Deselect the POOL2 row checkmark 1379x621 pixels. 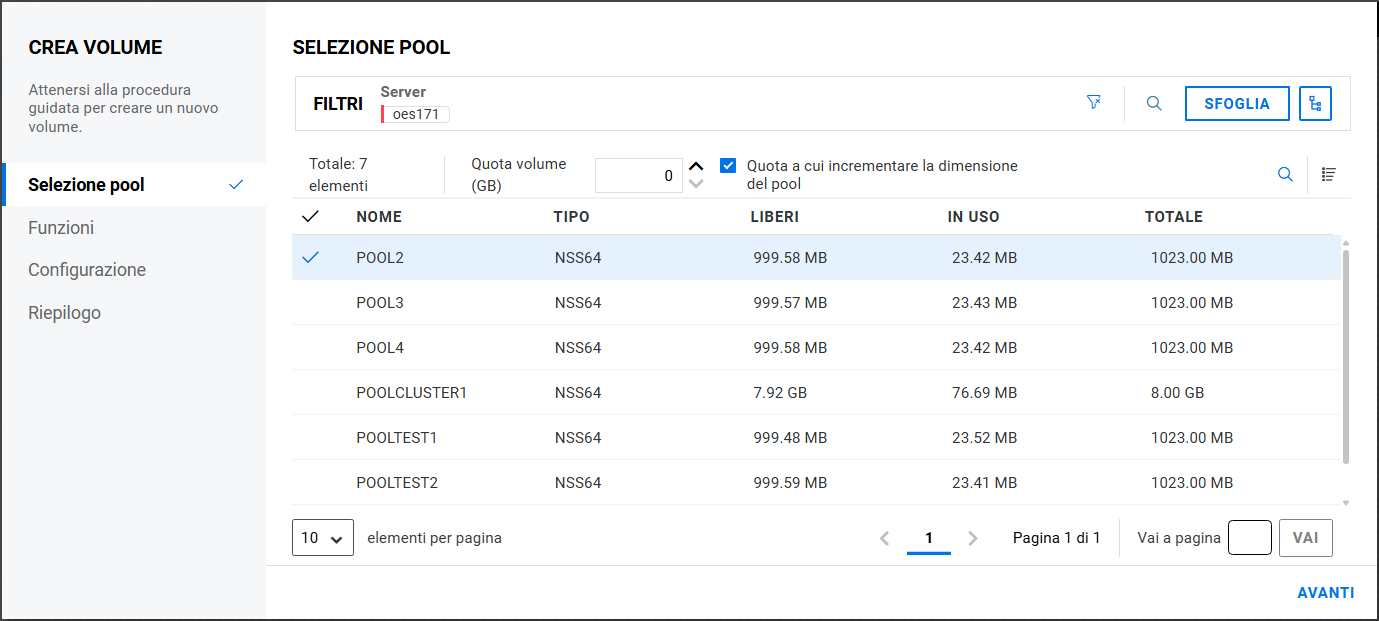(x=310, y=258)
